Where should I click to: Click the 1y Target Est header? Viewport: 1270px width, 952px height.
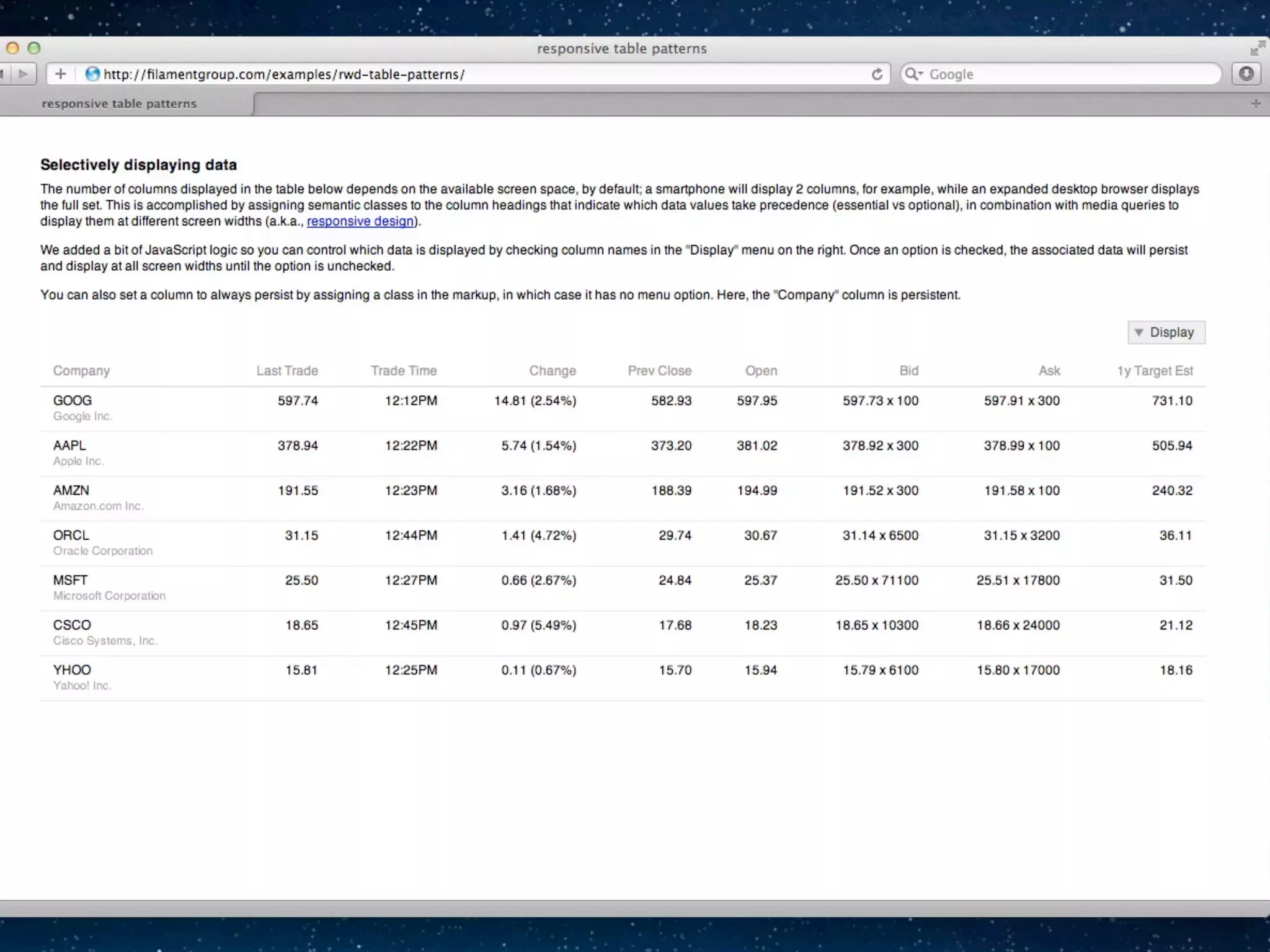[x=1155, y=371]
